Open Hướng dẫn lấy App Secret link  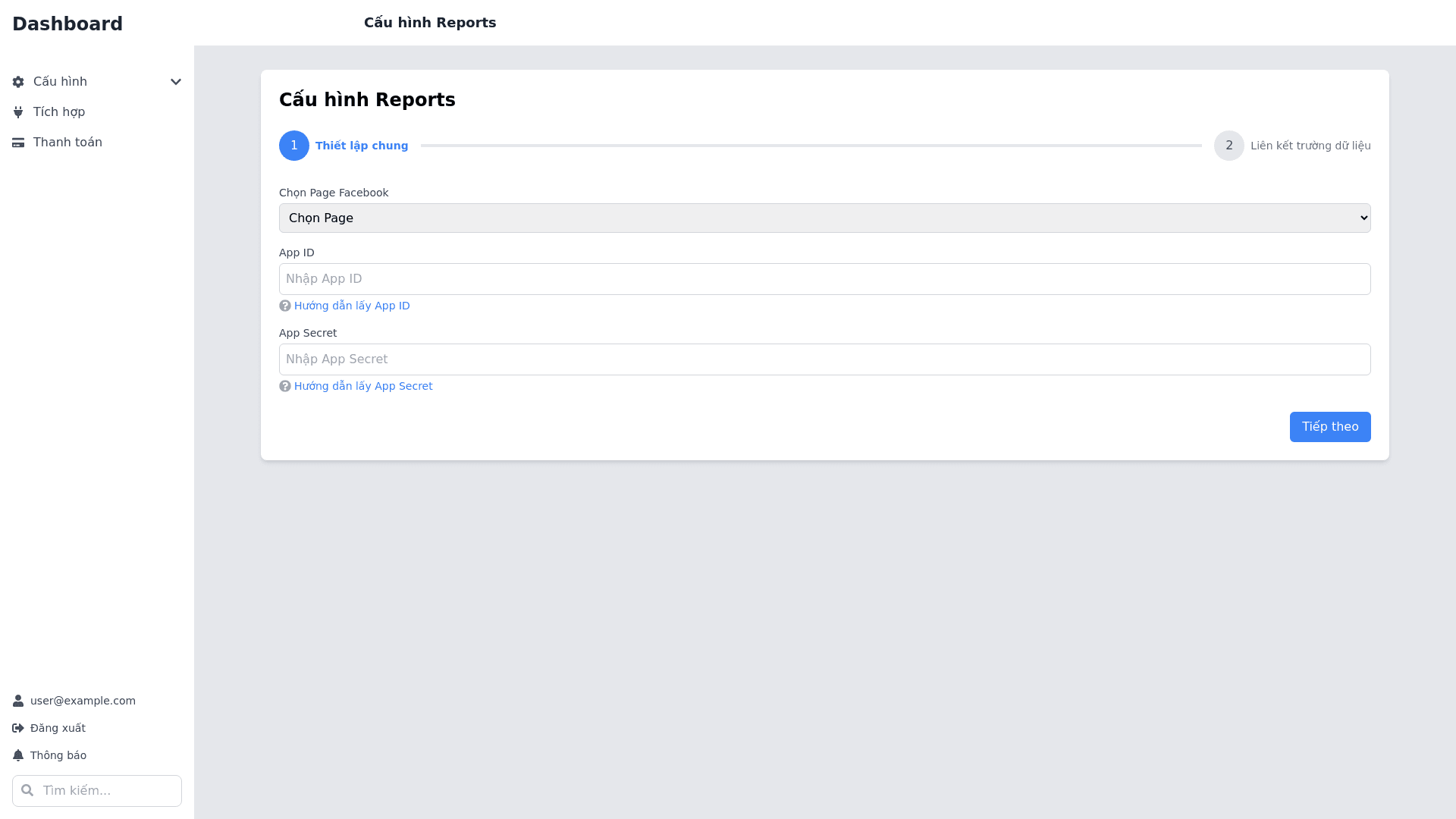(x=363, y=386)
